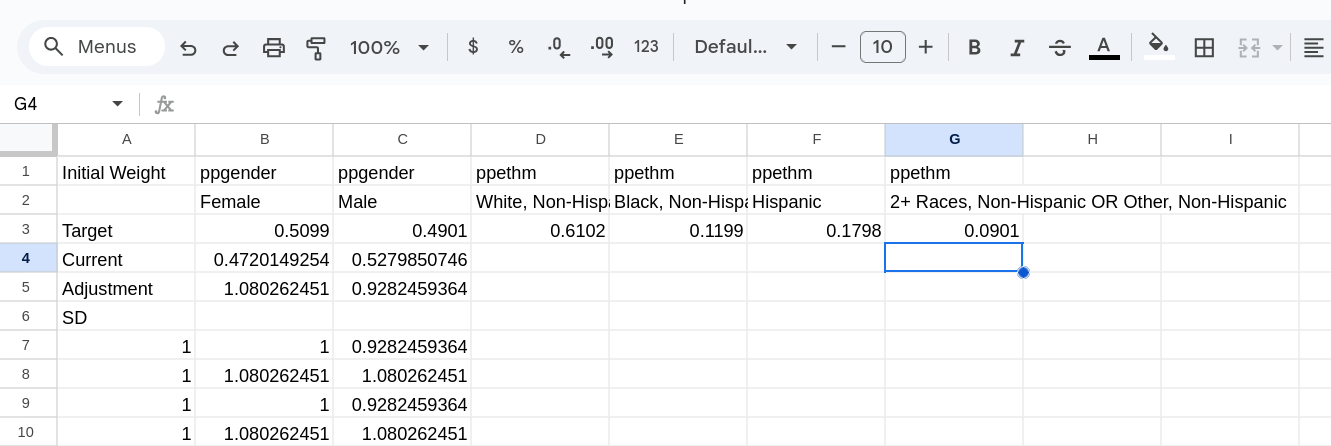Toggle strikethrough formatting
Screen dimensions: 1331x446
pos(1060,47)
